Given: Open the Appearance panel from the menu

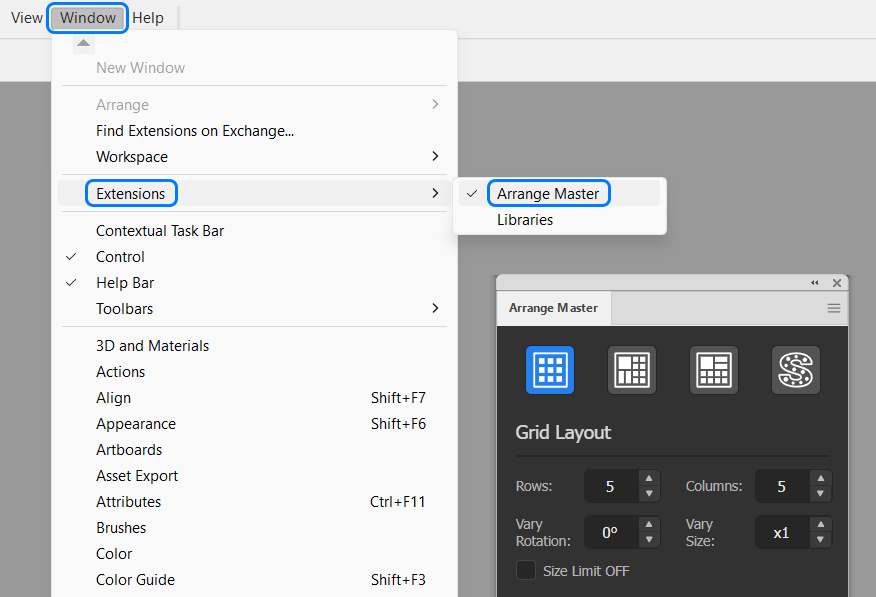Looking at the screenshot, I should [x=254, y=424].
